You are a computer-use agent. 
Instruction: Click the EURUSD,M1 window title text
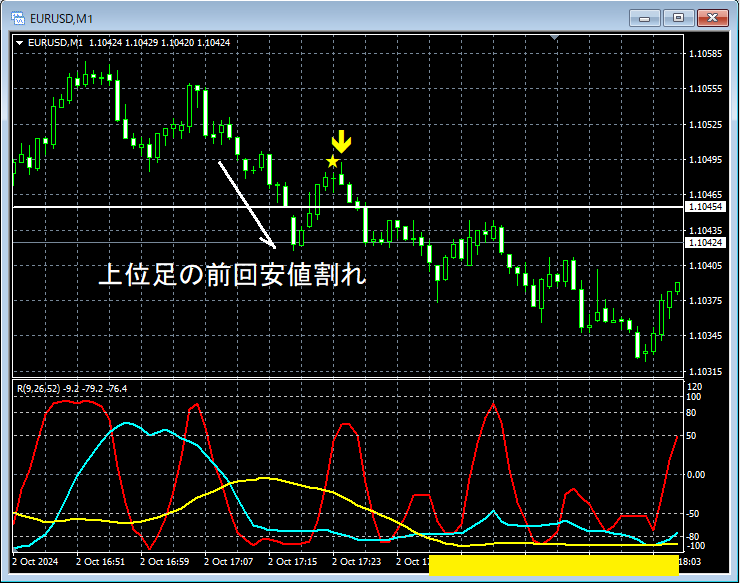(61, 19)
